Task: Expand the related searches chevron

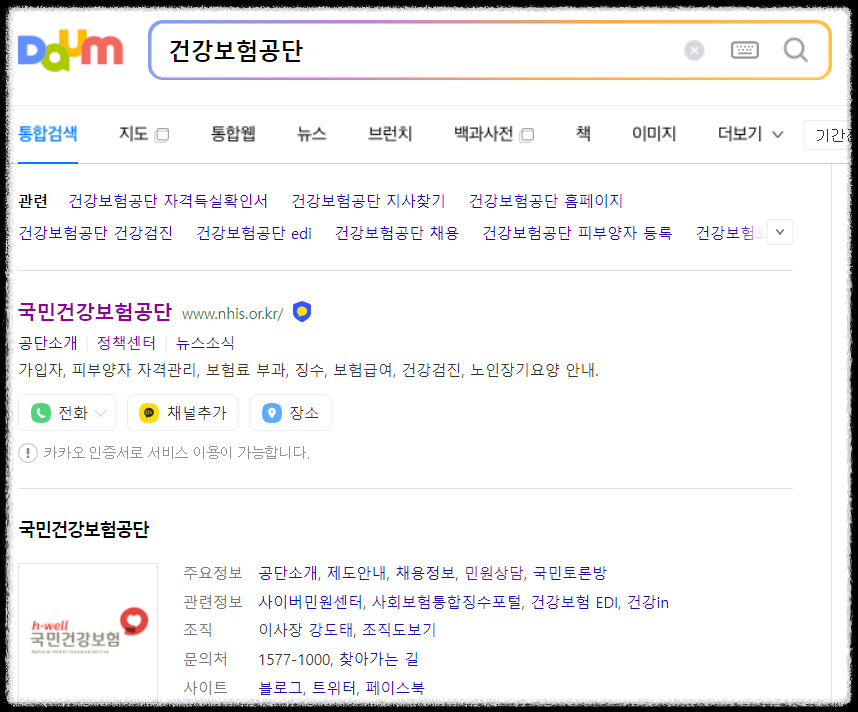Action: 780,232
